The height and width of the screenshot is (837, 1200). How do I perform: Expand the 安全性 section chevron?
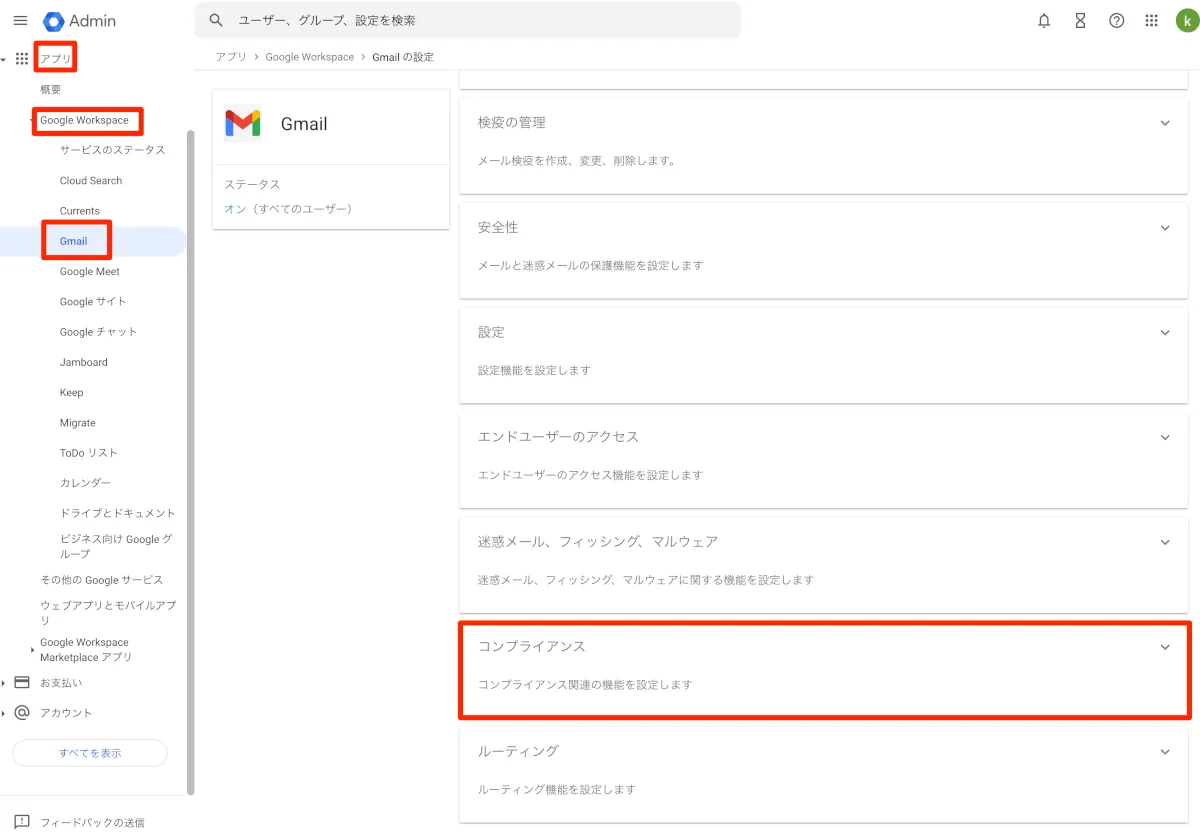1164,228
